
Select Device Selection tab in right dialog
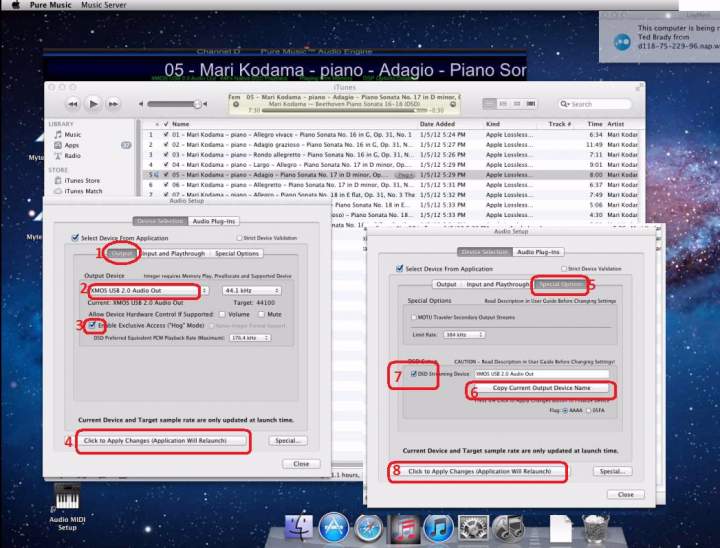[485, 252]
